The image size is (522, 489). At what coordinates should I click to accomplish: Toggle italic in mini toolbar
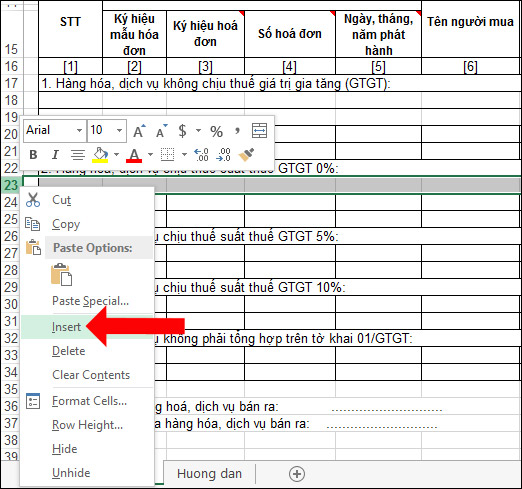pyautogui.click(x=55, y=155)
